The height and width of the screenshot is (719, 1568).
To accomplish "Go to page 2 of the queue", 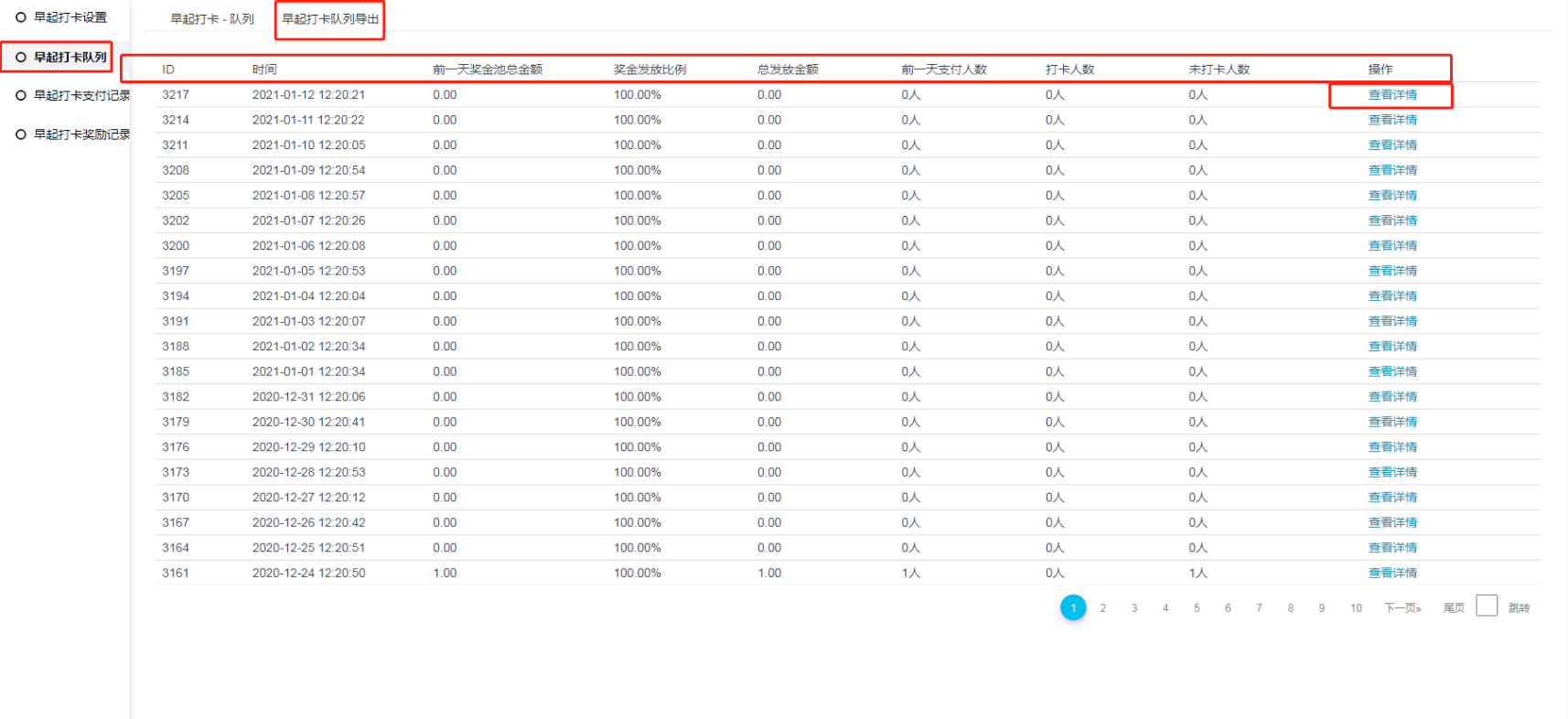I will (1103, 608).
